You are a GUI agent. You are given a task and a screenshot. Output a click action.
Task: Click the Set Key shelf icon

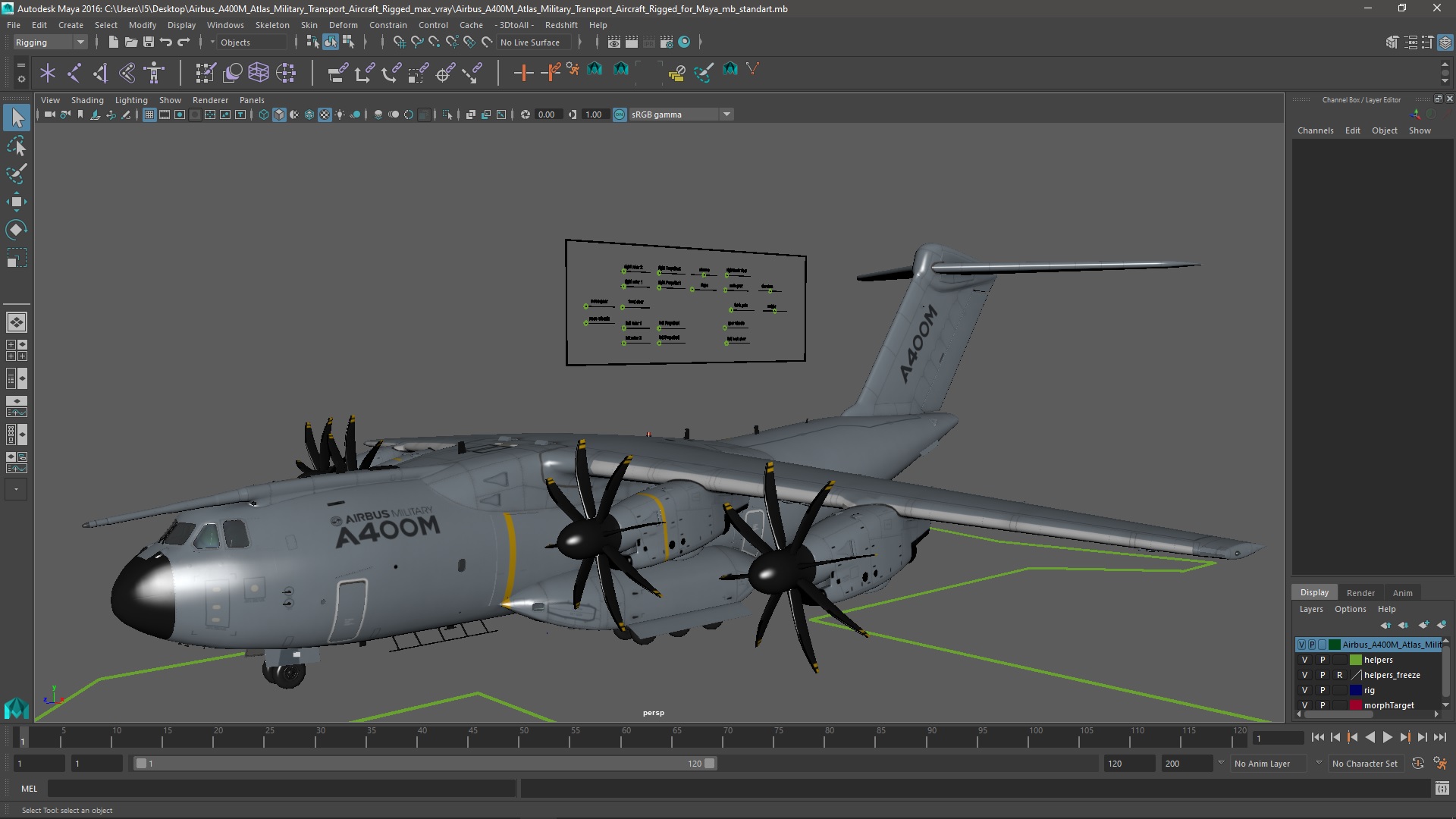click(x=523, y=73)
